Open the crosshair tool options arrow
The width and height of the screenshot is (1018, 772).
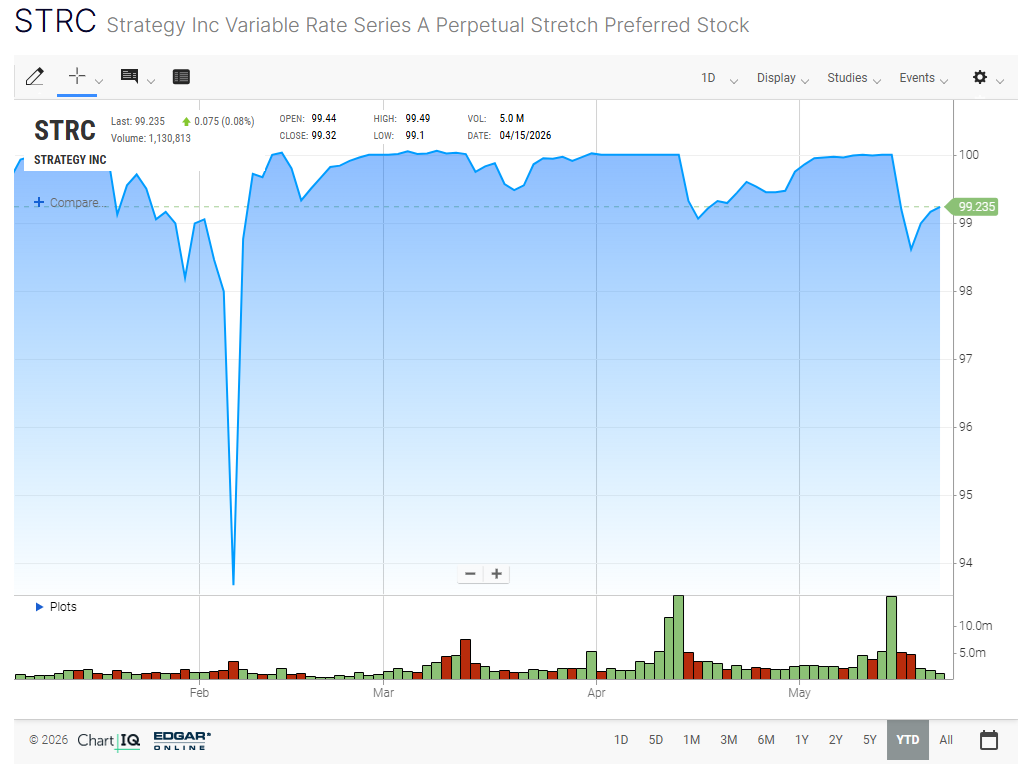(99, 81)
